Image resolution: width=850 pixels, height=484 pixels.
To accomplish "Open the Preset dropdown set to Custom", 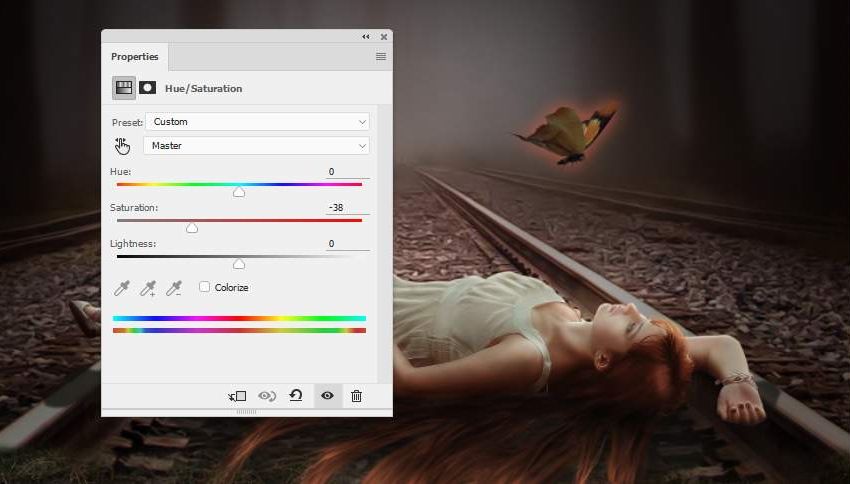I will [x=257, y=122].
